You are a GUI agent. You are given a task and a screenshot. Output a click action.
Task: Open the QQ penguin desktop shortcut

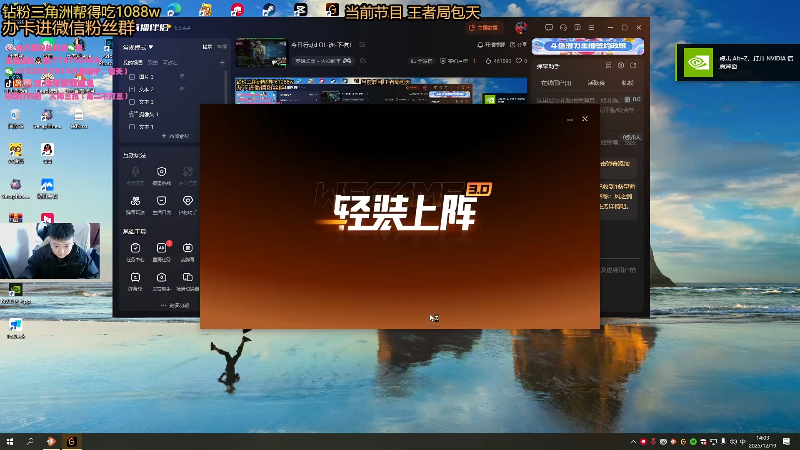point(47,153)
